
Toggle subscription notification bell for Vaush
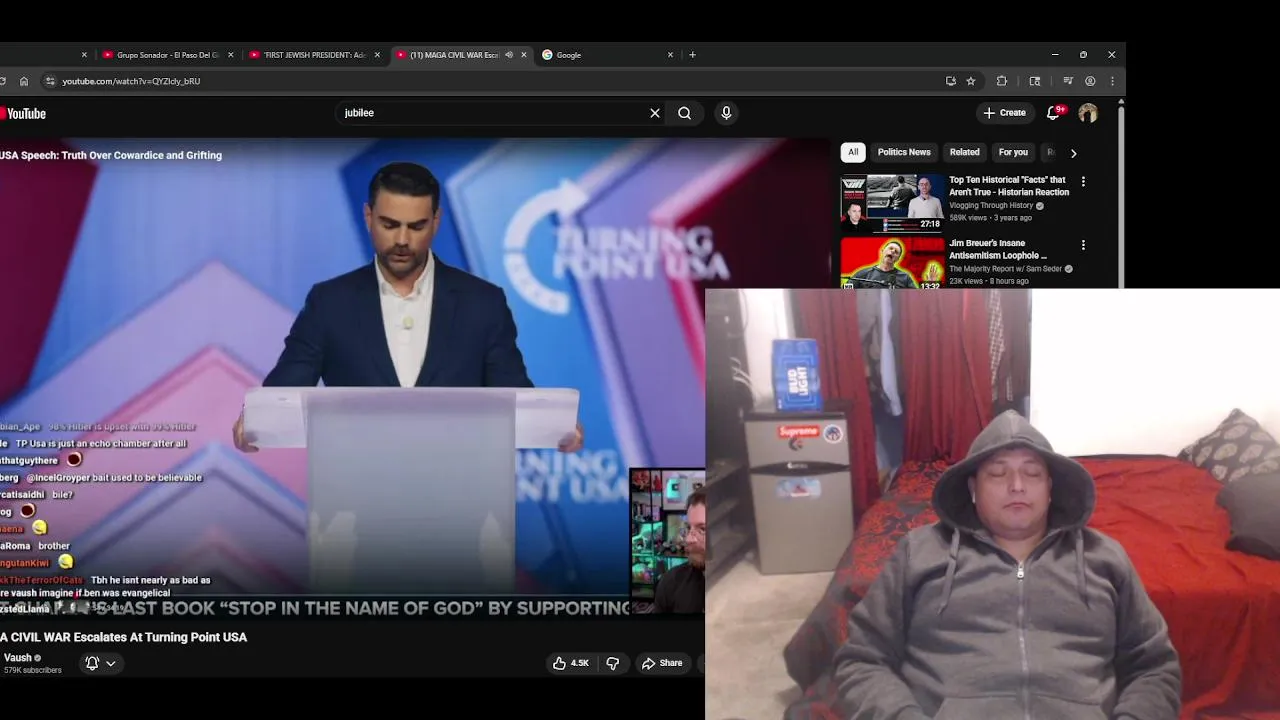[92, 663]
